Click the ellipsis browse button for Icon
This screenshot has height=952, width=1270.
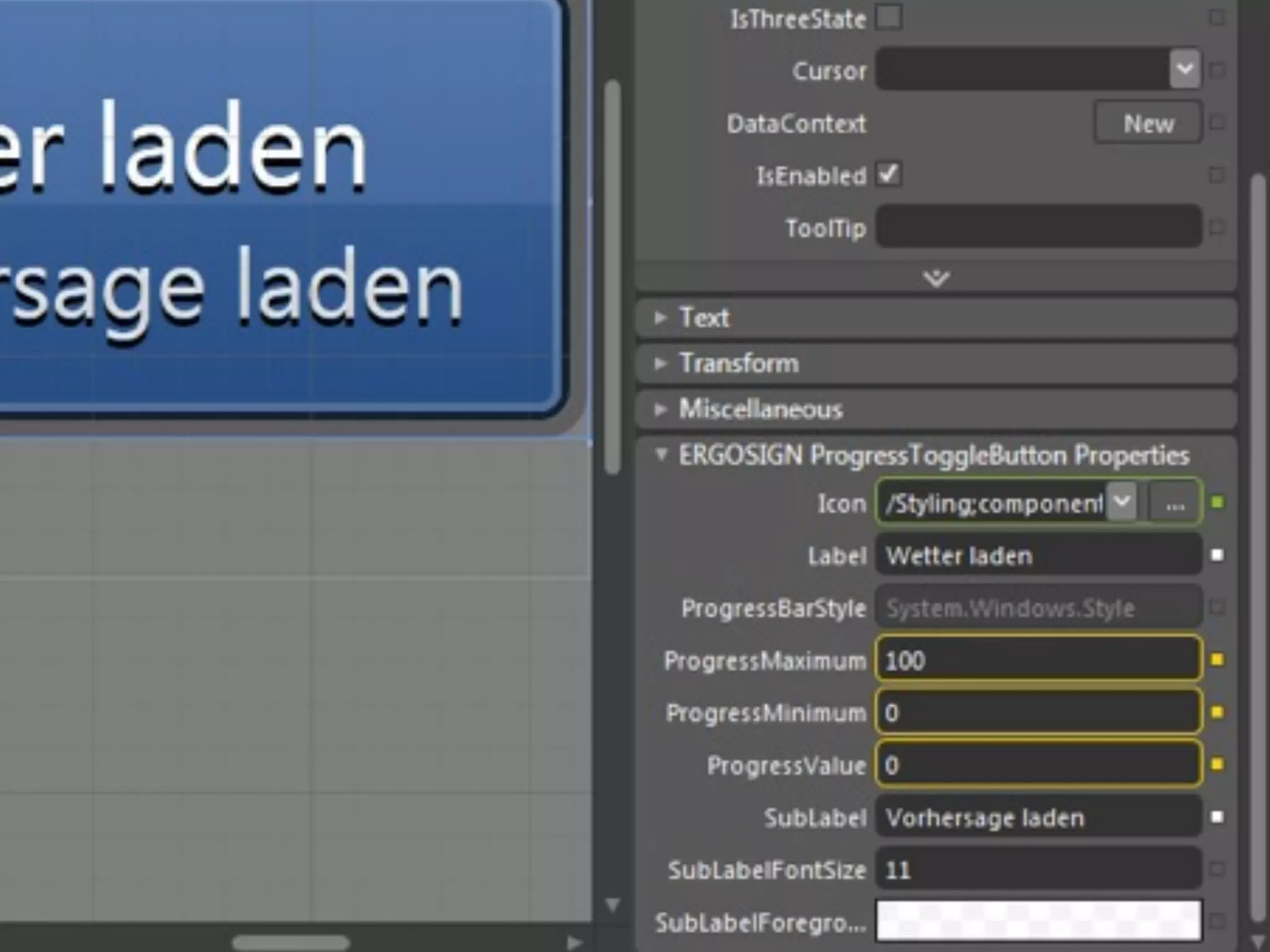[1175, 503]
